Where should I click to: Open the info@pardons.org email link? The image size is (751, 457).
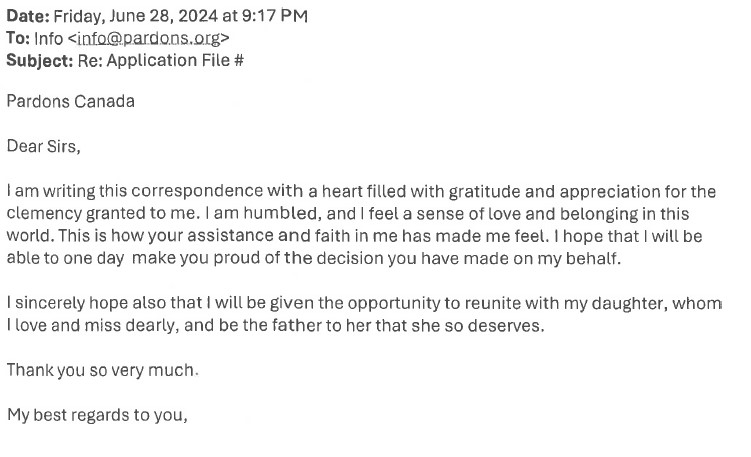click(x=148, y=38)
